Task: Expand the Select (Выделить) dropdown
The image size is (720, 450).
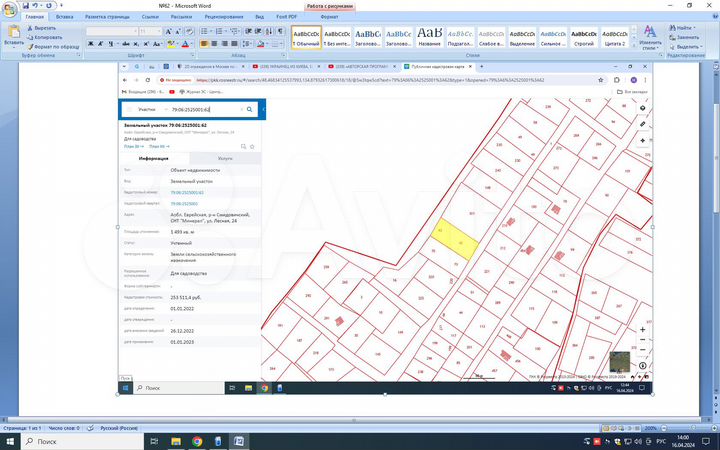Action: pos(703,46)
